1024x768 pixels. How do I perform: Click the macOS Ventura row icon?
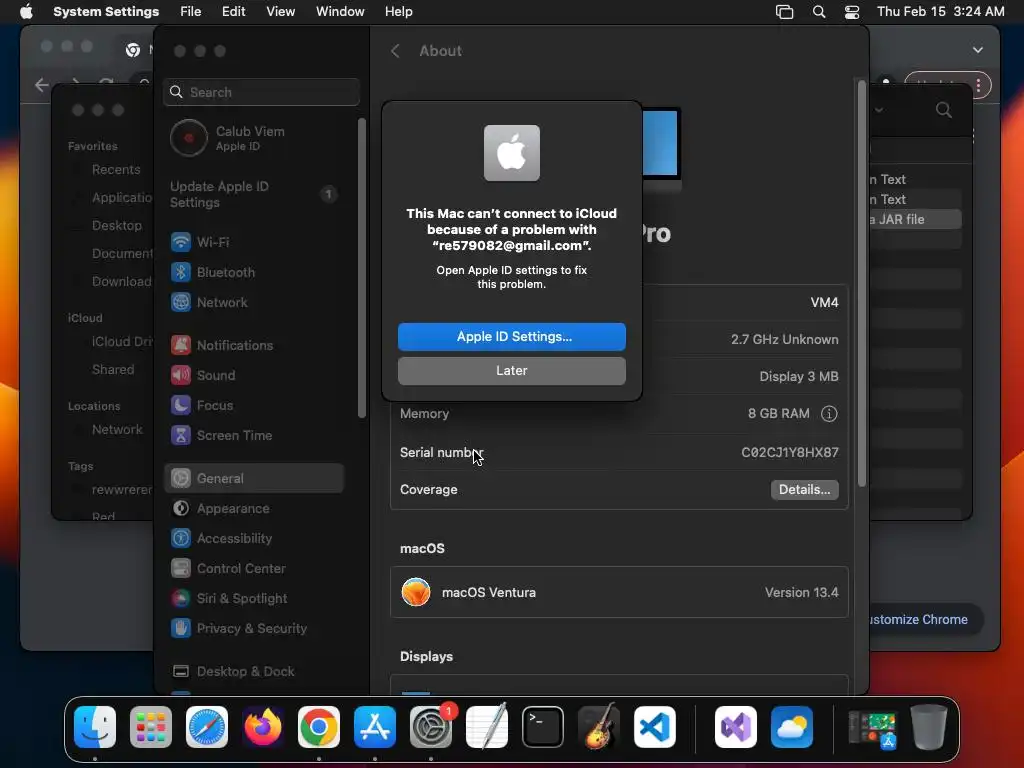[x=416, y=592]
